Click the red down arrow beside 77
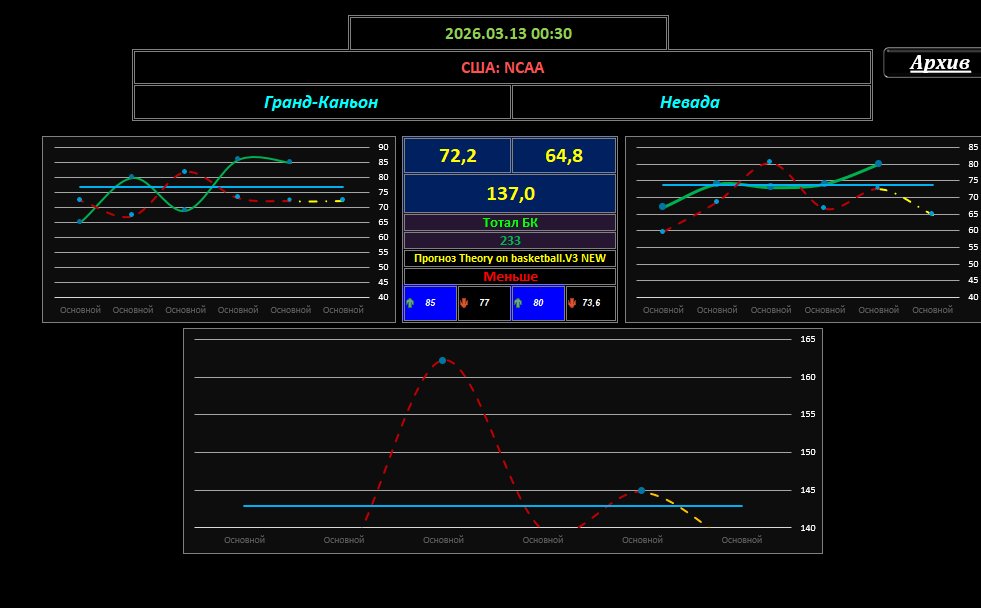The height and width of the screenshot is (608, 981). (x=463, y=303)
